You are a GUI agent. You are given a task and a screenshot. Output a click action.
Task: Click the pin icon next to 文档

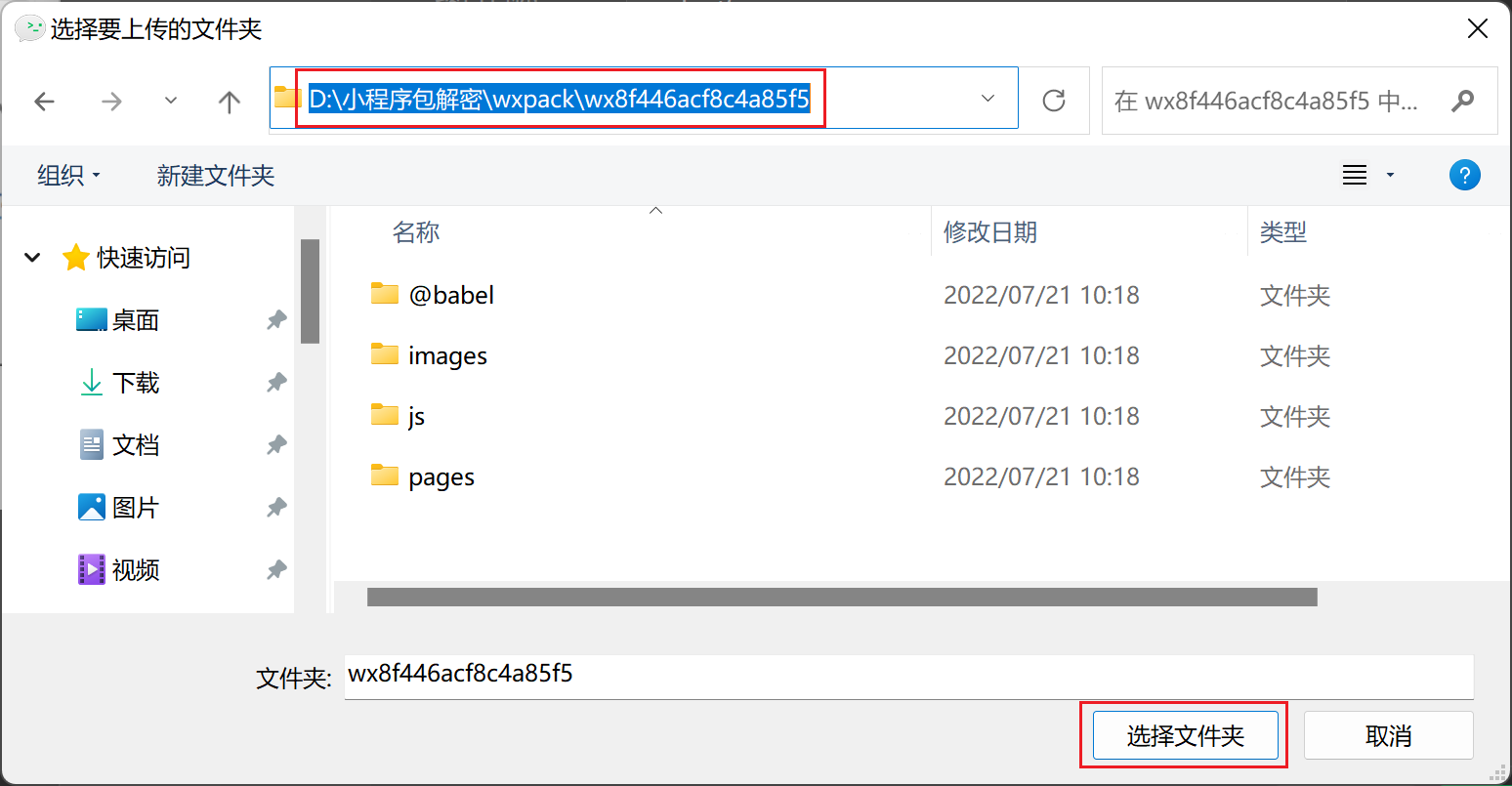277,445
